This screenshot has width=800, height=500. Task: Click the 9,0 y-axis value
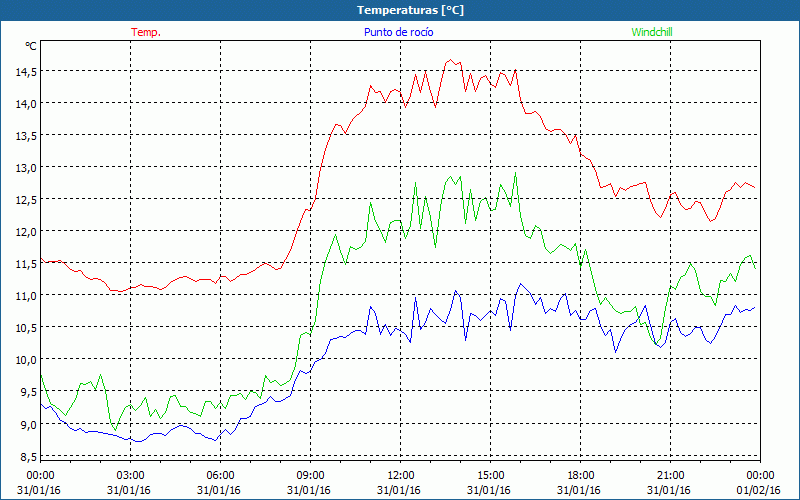point(28,424)
